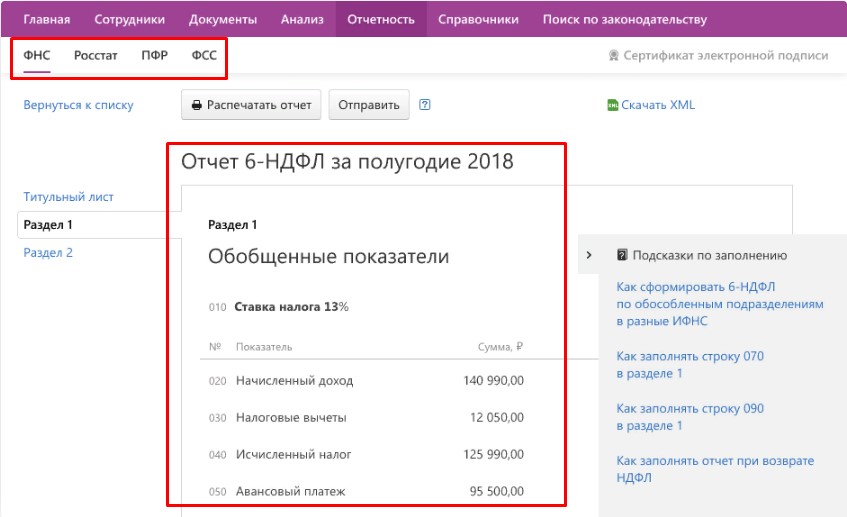The width and height of the screenshot is (847, 517).
Task: Open the Справочники menu
Action: [x=478, y=19]
